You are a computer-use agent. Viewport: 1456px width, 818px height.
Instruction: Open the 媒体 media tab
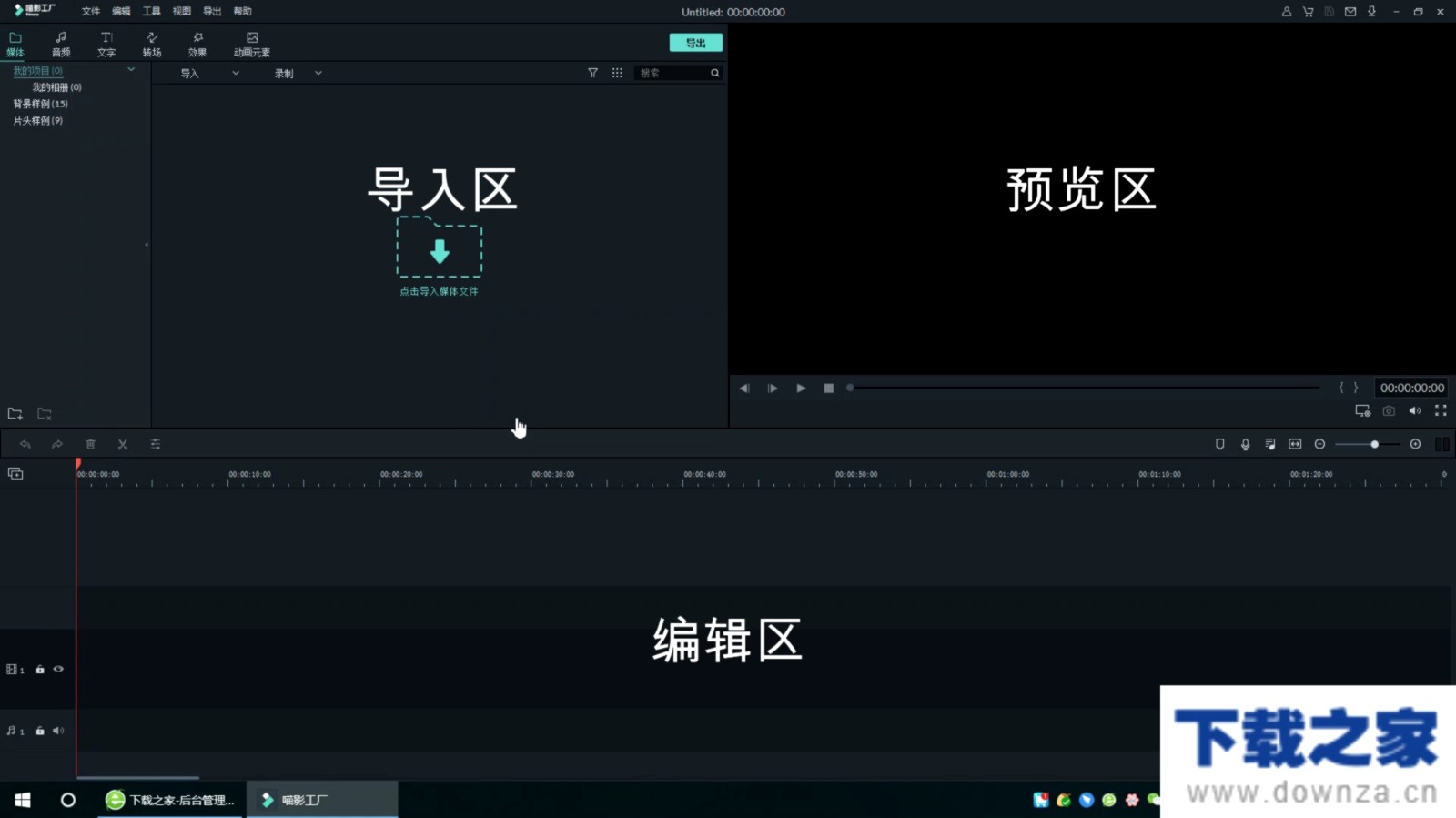pyautogui.click(x=15, y=45)
